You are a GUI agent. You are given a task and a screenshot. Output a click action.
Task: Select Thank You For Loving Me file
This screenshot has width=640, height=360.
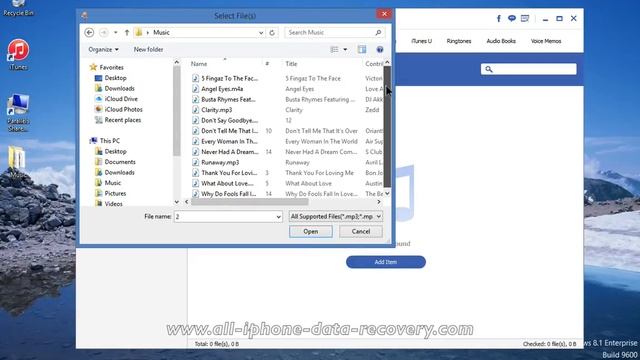[229, 173]
